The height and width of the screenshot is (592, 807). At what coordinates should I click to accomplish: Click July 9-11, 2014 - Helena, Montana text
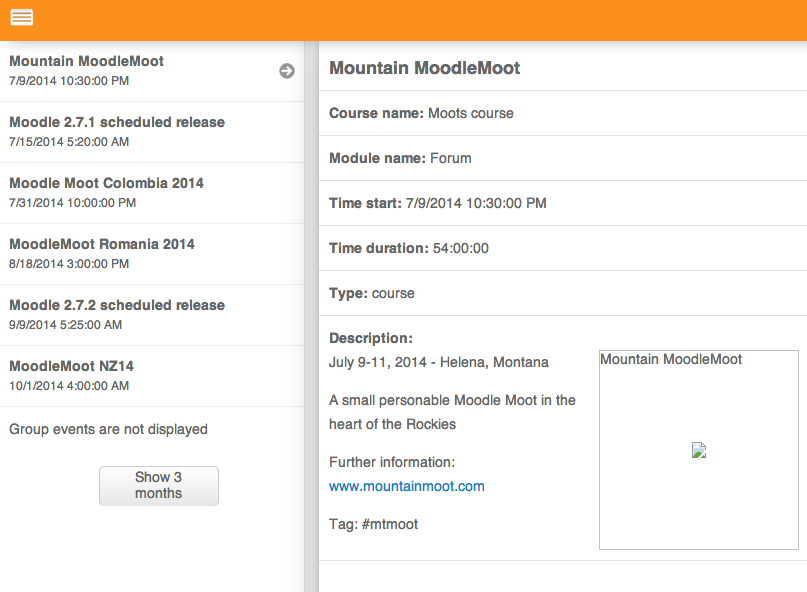point(438,362)
